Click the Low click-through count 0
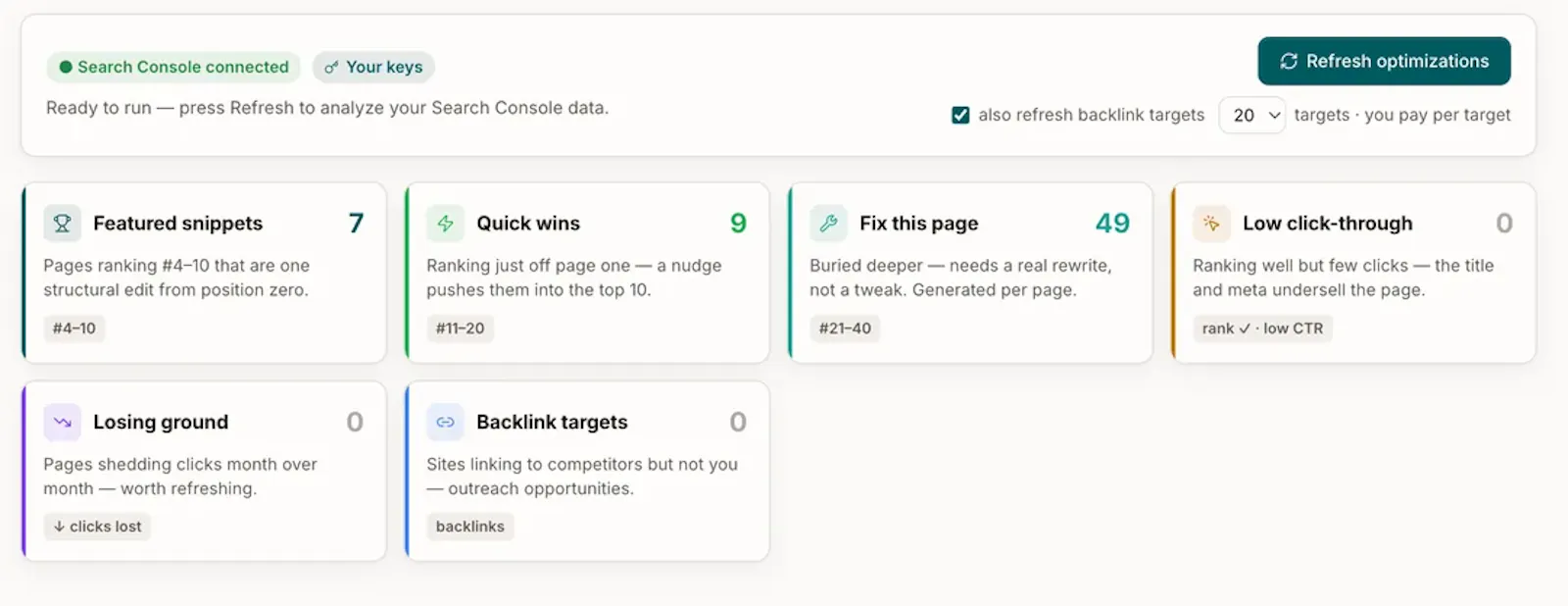This screenshot has width=1568, height=606. 1504,224
